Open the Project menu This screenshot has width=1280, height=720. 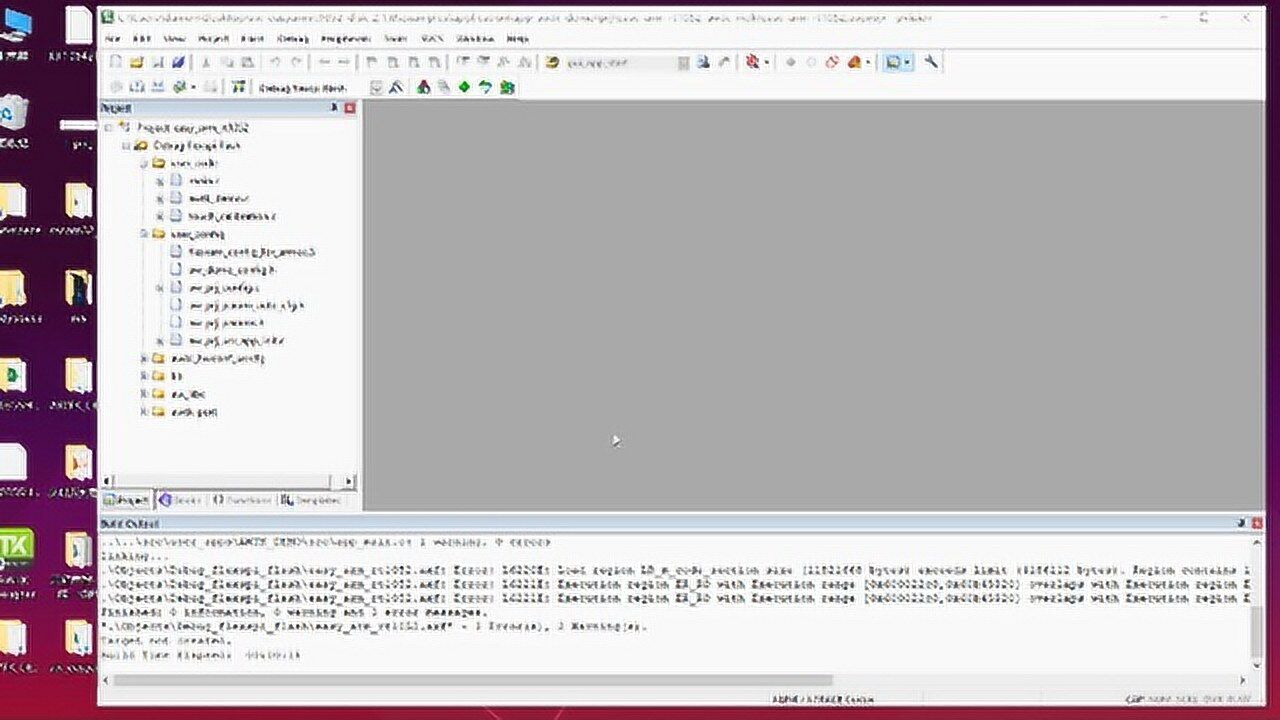tap(212, 38)
